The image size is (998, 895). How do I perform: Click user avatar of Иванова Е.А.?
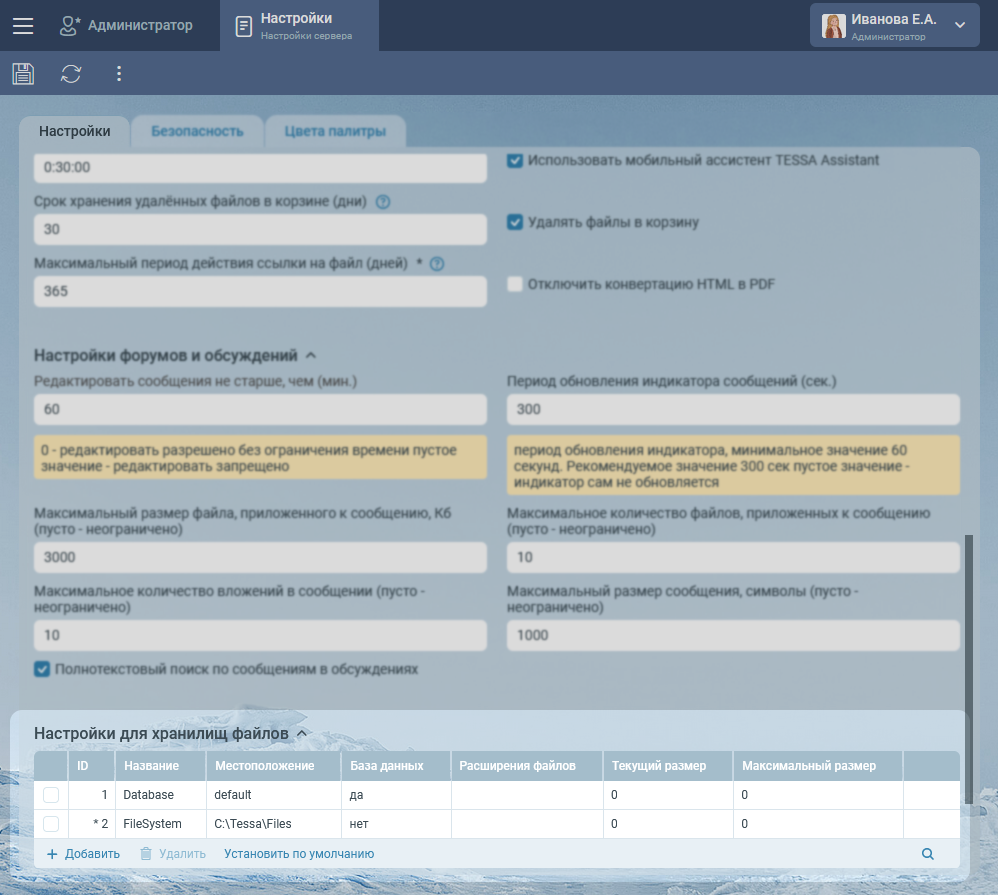833,26
